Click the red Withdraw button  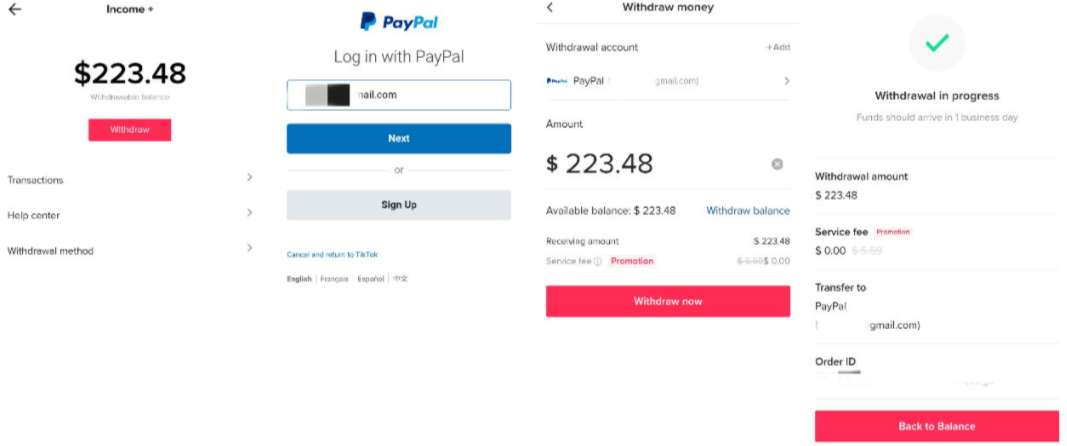click(x=129, y=129)
